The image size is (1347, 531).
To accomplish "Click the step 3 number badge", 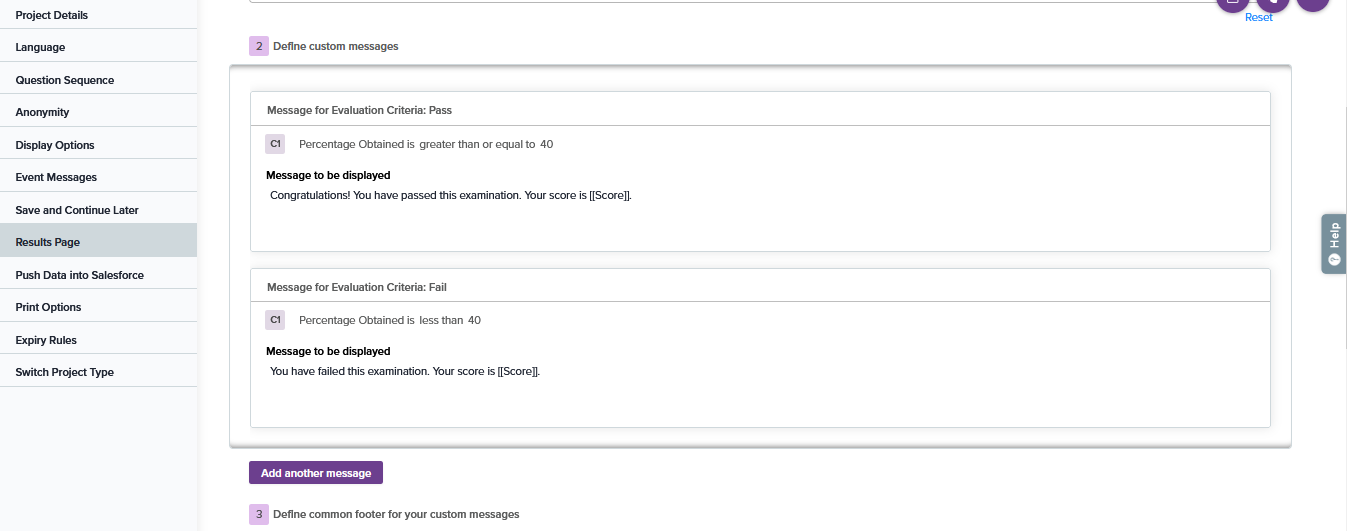I will (259, 514).
